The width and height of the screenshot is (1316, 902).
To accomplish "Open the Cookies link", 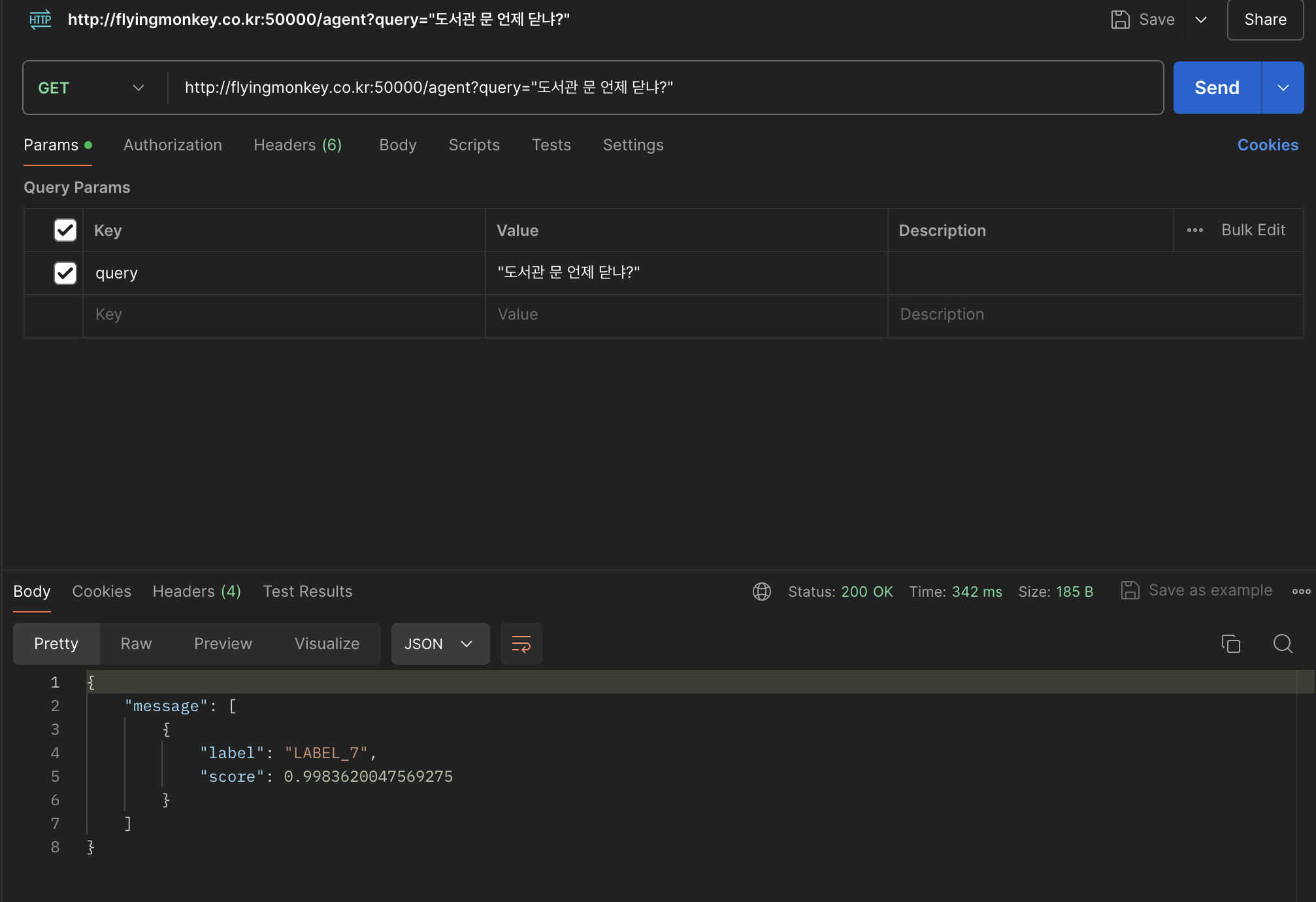I will point(1267,145).
